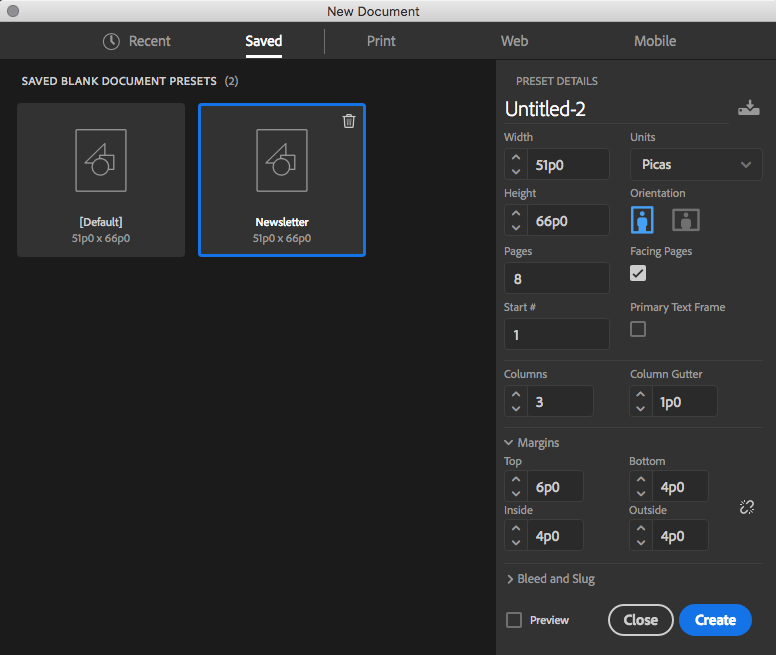Decrease Column Gutter with down arrow
The image size is (776, 655).
pos(640,408)
